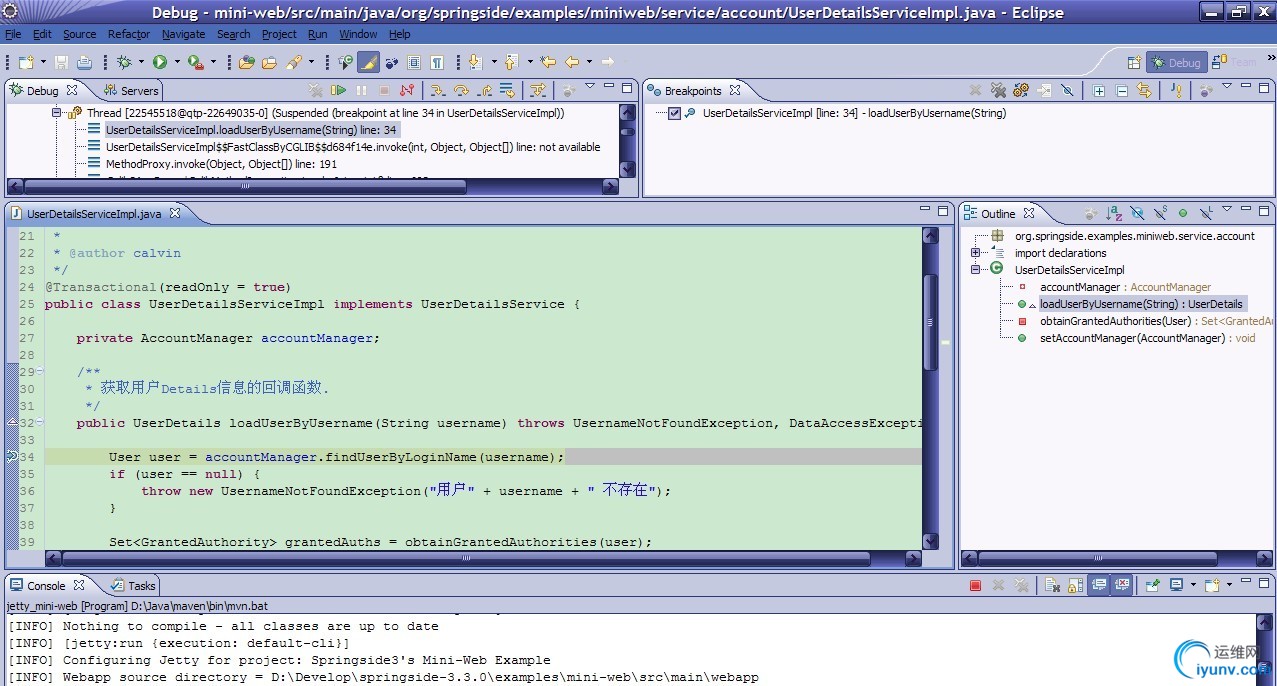Click Drop to Frame in Debug view
This screenshot has height=686, width=1277.
(x=507, y=90)
